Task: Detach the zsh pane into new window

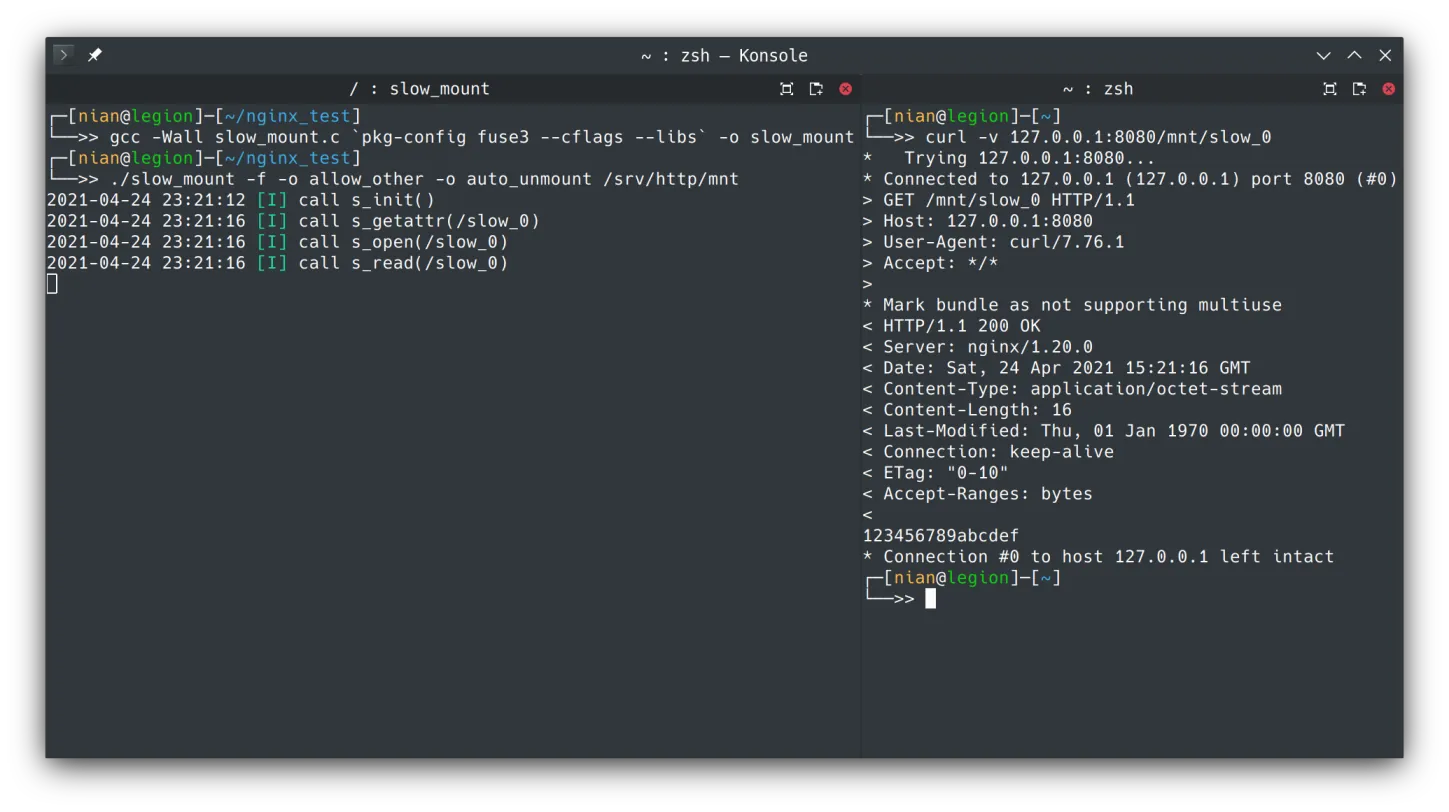Action: [1359, 89]
